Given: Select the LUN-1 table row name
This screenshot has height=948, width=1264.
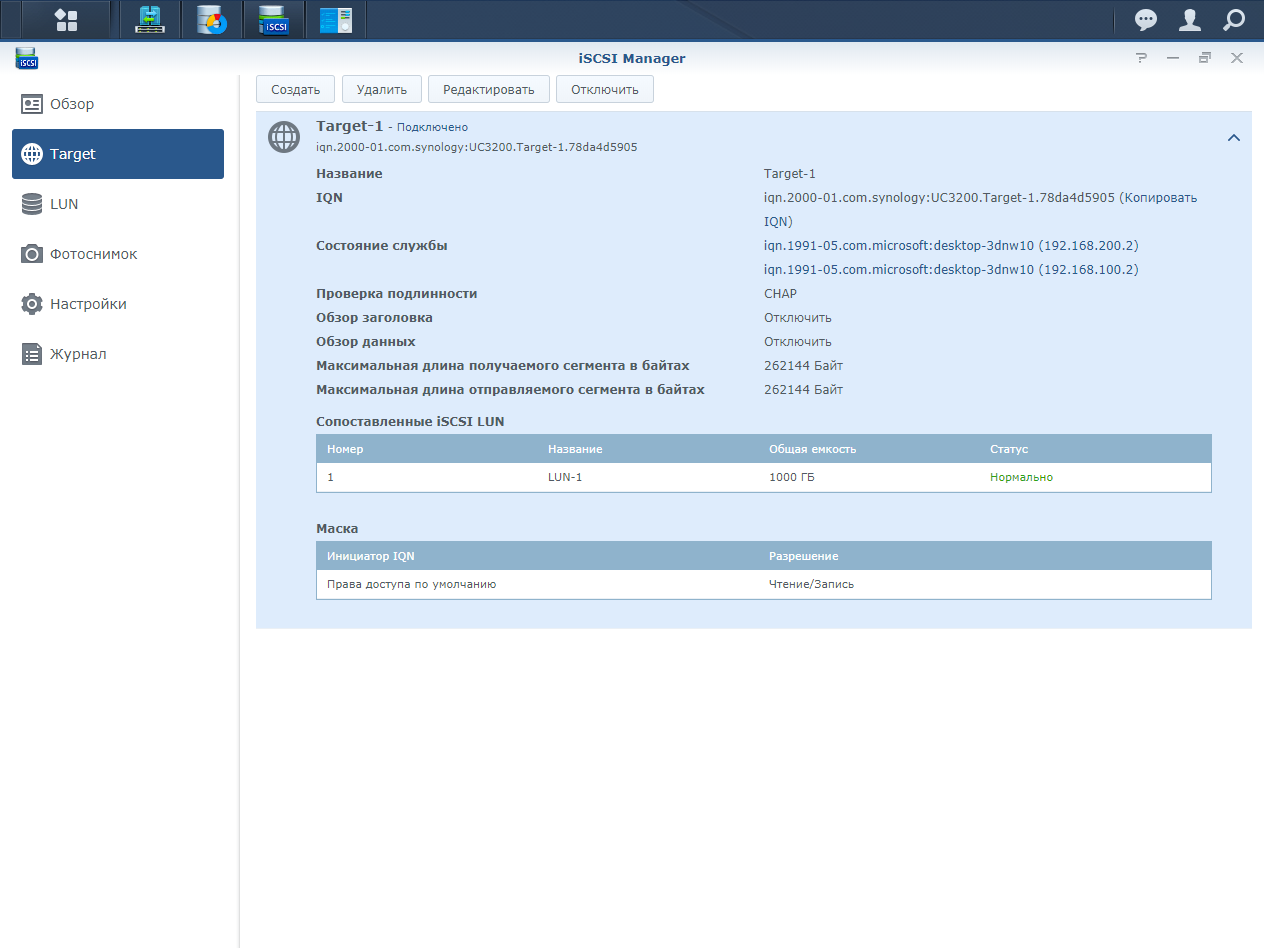Looking at the screenshot, I should (x=565, y=477).
